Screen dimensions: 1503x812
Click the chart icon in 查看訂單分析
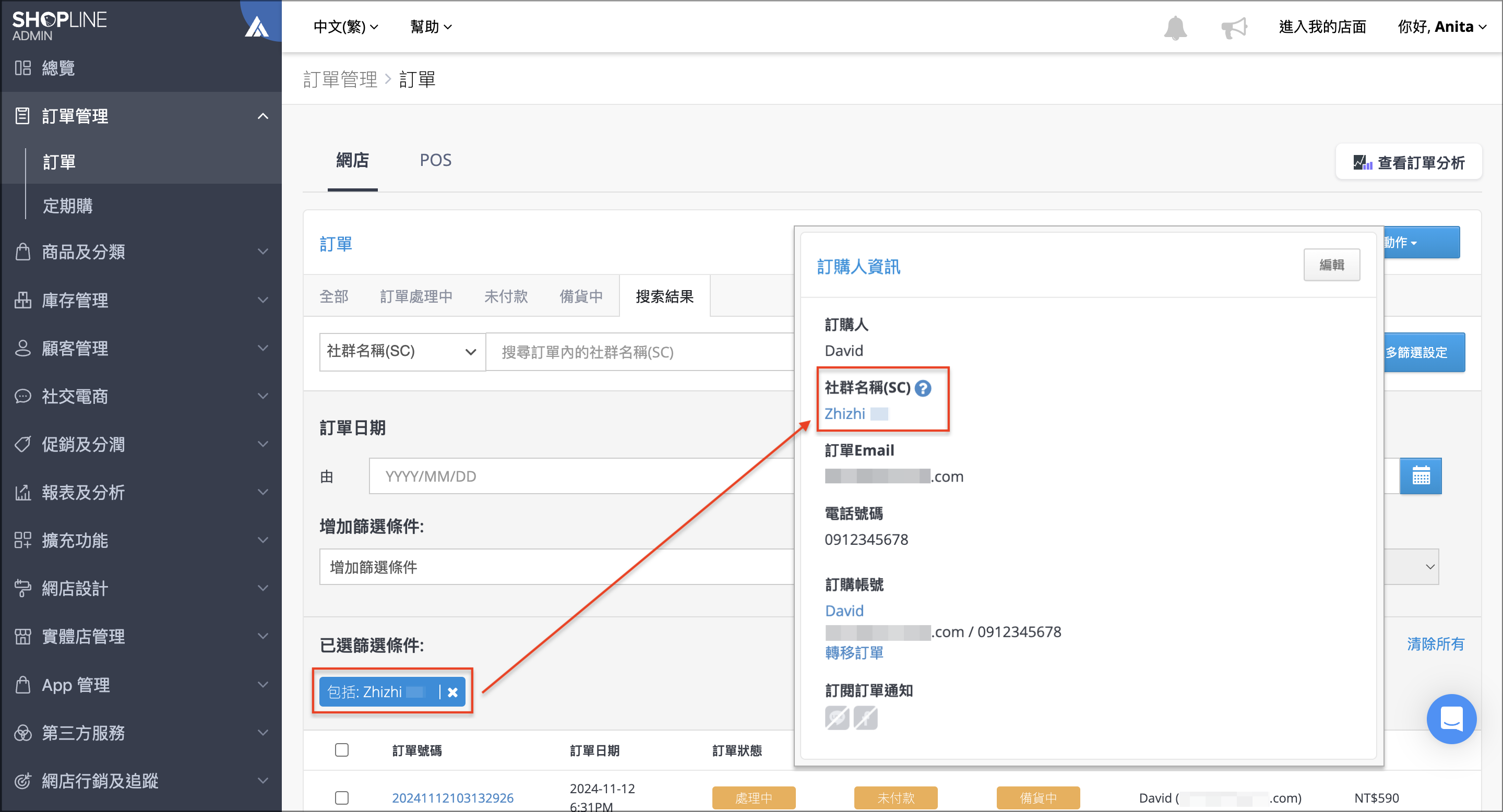(1363, 163)
